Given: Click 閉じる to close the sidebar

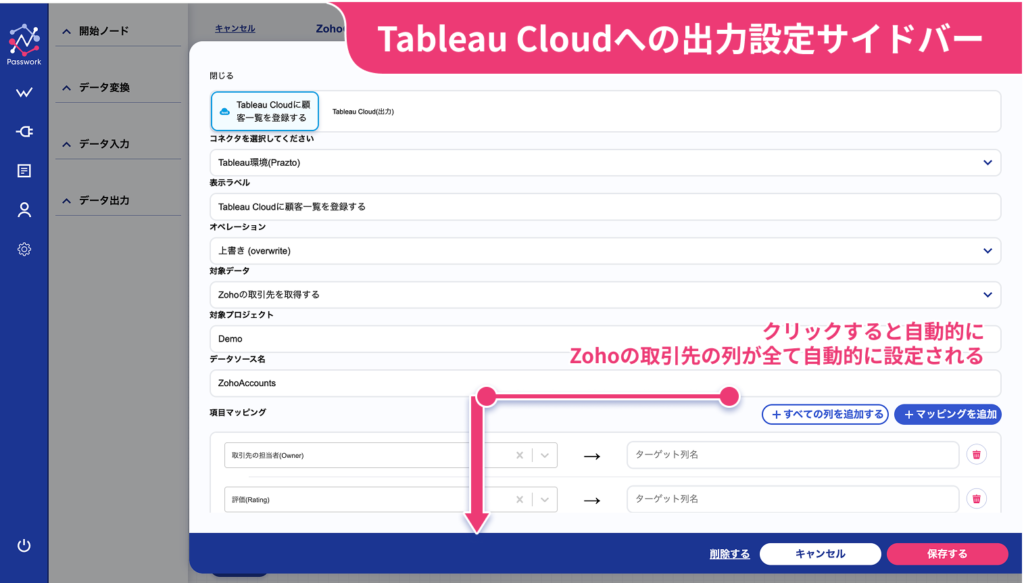Looking at the screenshot, I should (x=221, y=76).
